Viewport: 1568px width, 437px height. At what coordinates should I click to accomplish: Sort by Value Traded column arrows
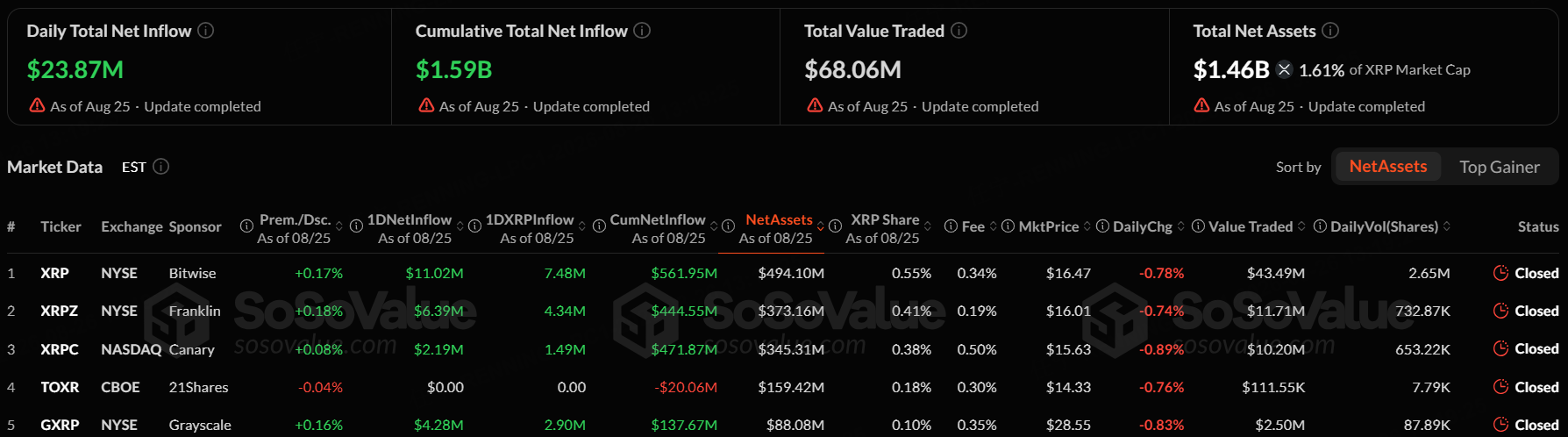coord(1301,226)
